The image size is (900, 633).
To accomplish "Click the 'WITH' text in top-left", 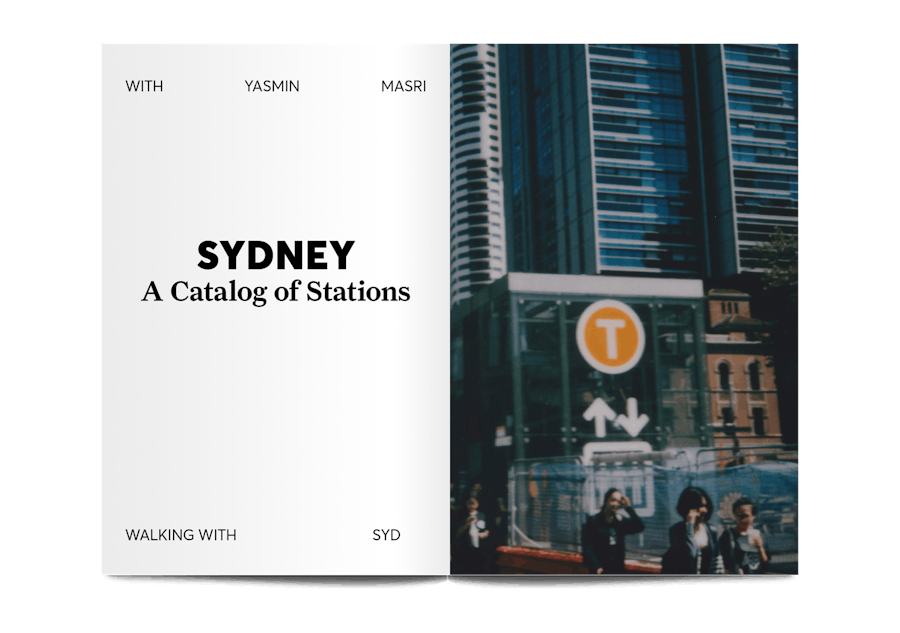I will (144, 86).
